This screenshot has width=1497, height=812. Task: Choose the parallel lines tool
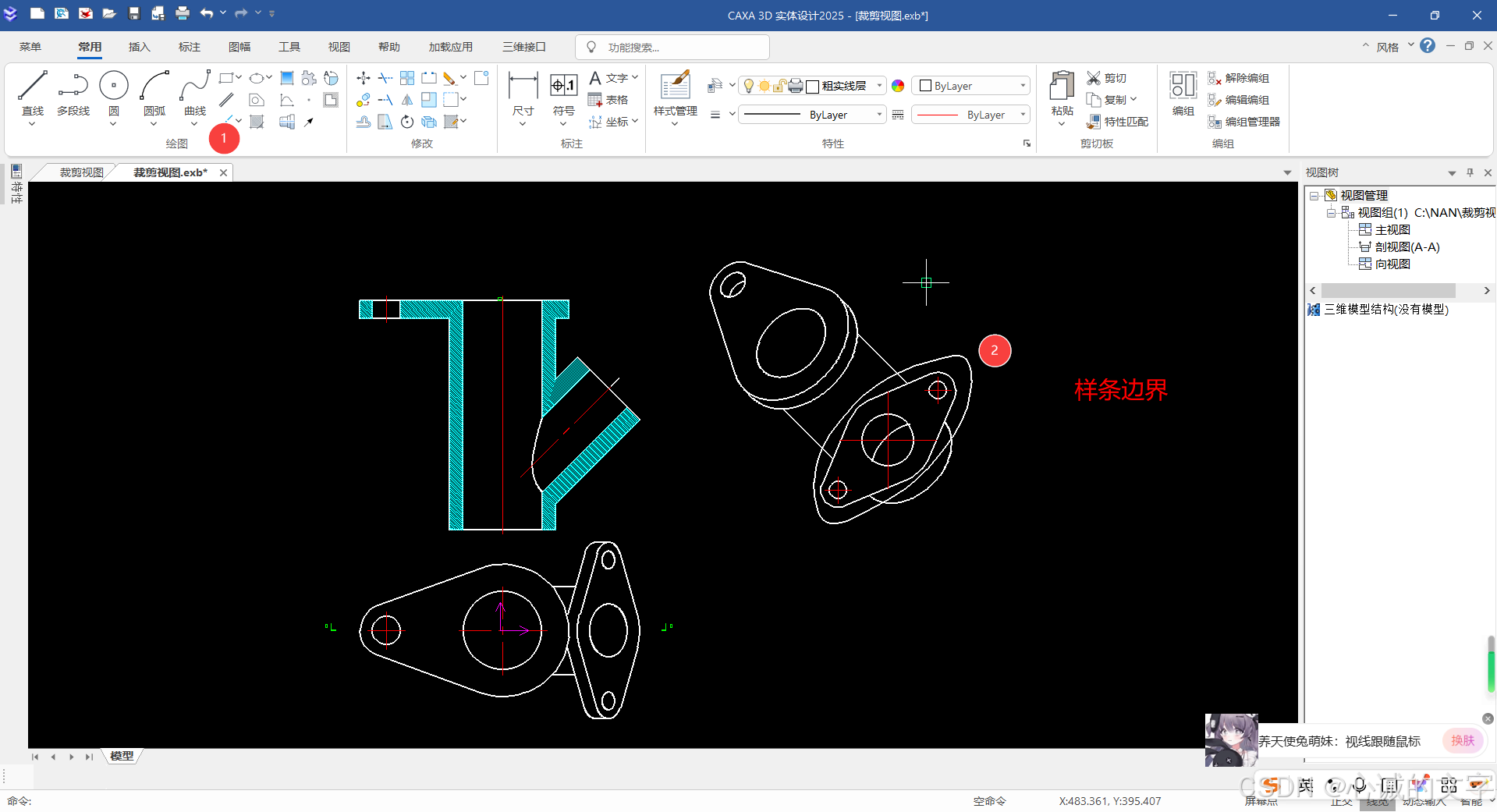coord(226,100)
